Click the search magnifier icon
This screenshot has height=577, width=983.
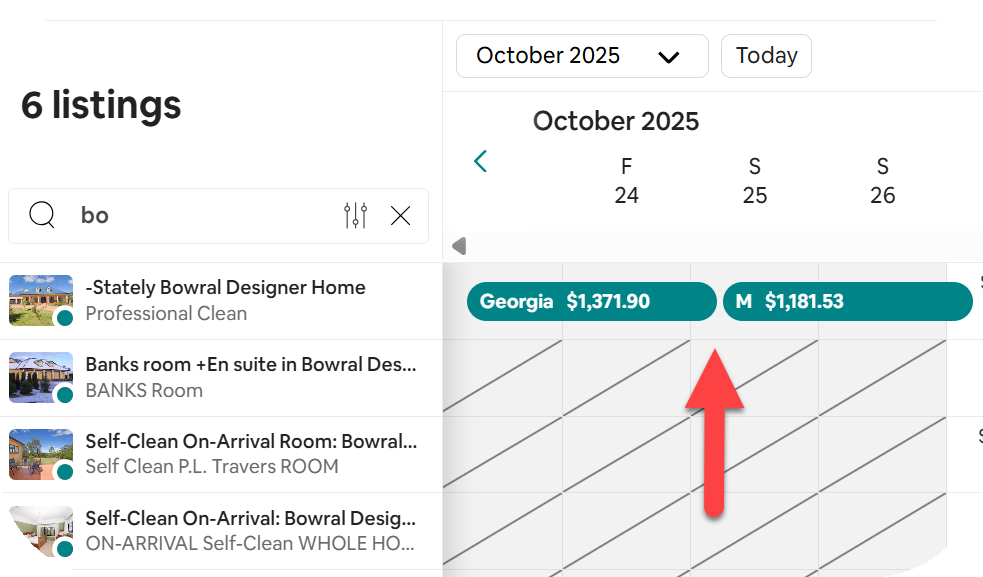point(41,215)
